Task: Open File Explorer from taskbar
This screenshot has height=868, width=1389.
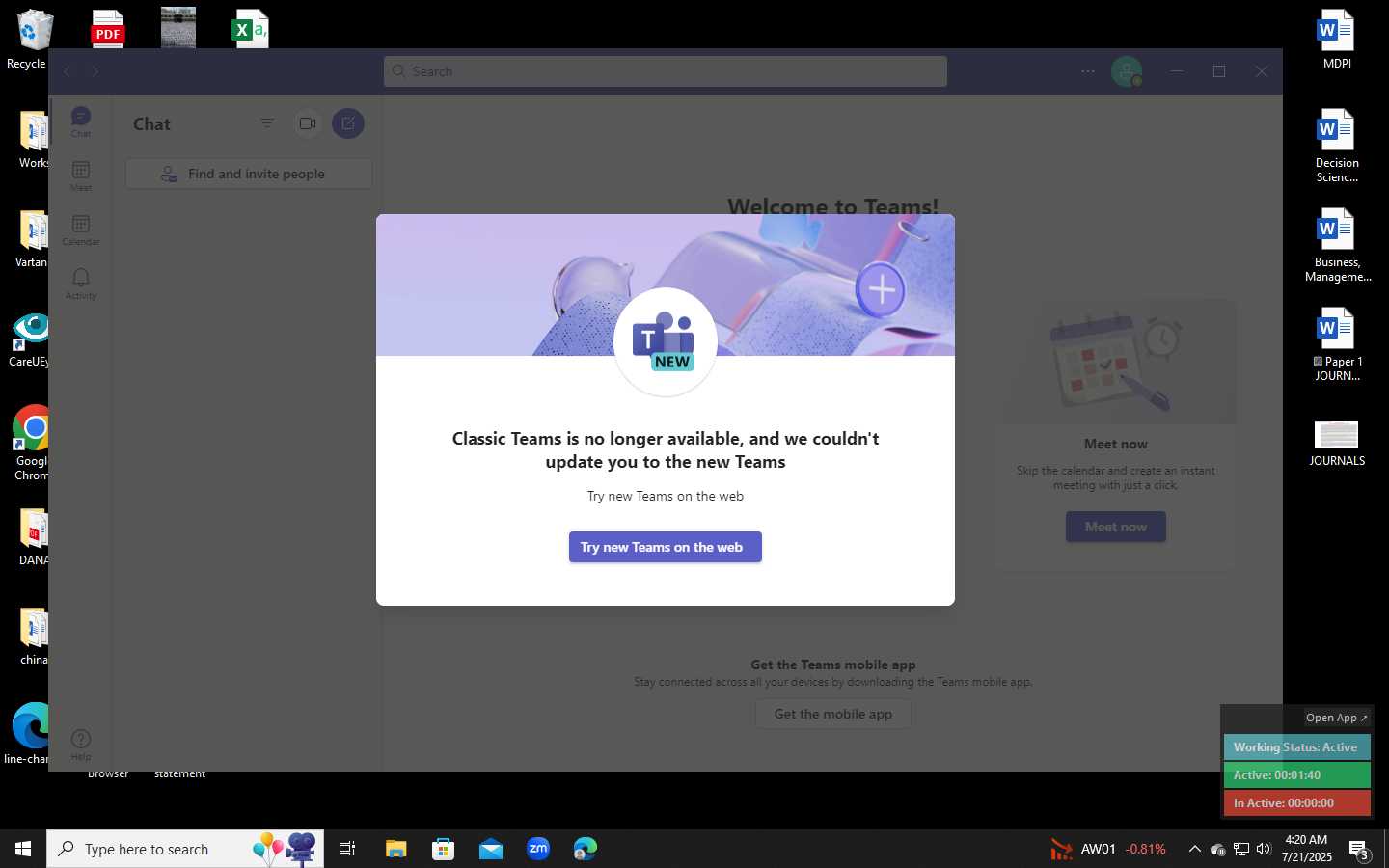Action: pyautogui.click(x=395, y=849)
